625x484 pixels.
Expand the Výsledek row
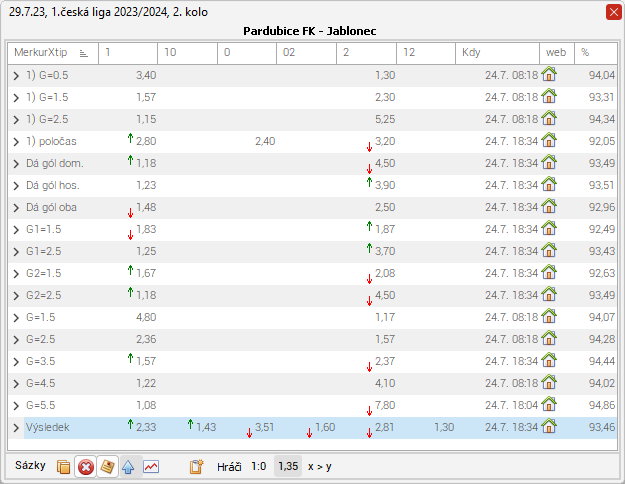point(16,428)
